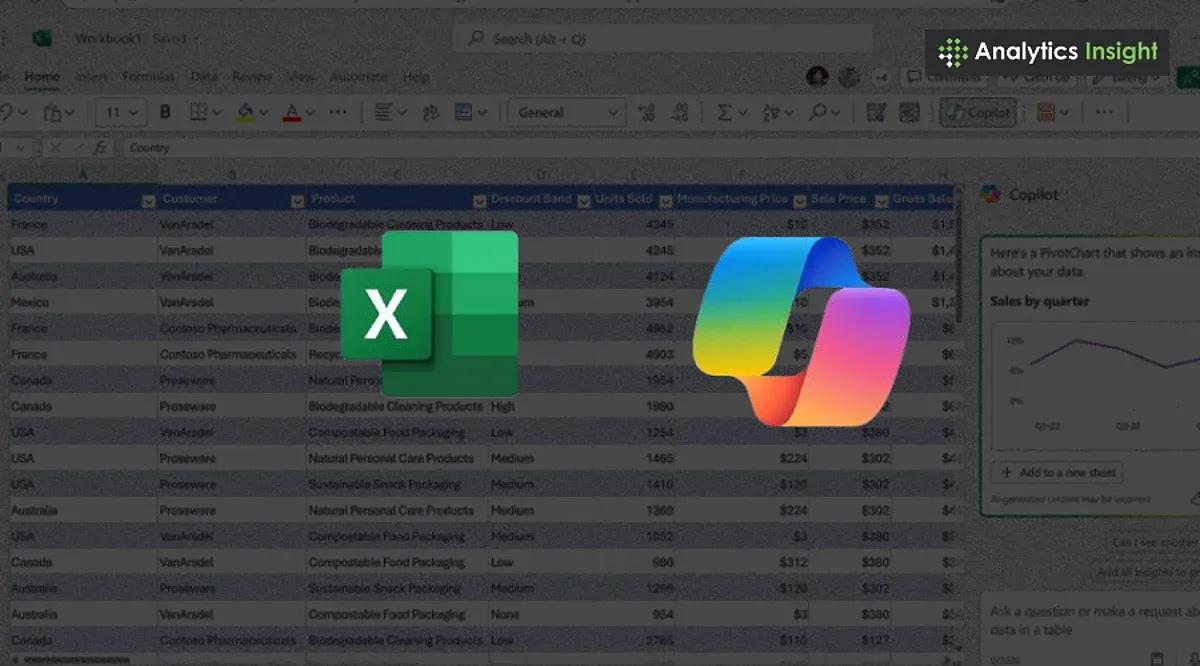Toggle bold formatting in the ribbon

point(166,112)
